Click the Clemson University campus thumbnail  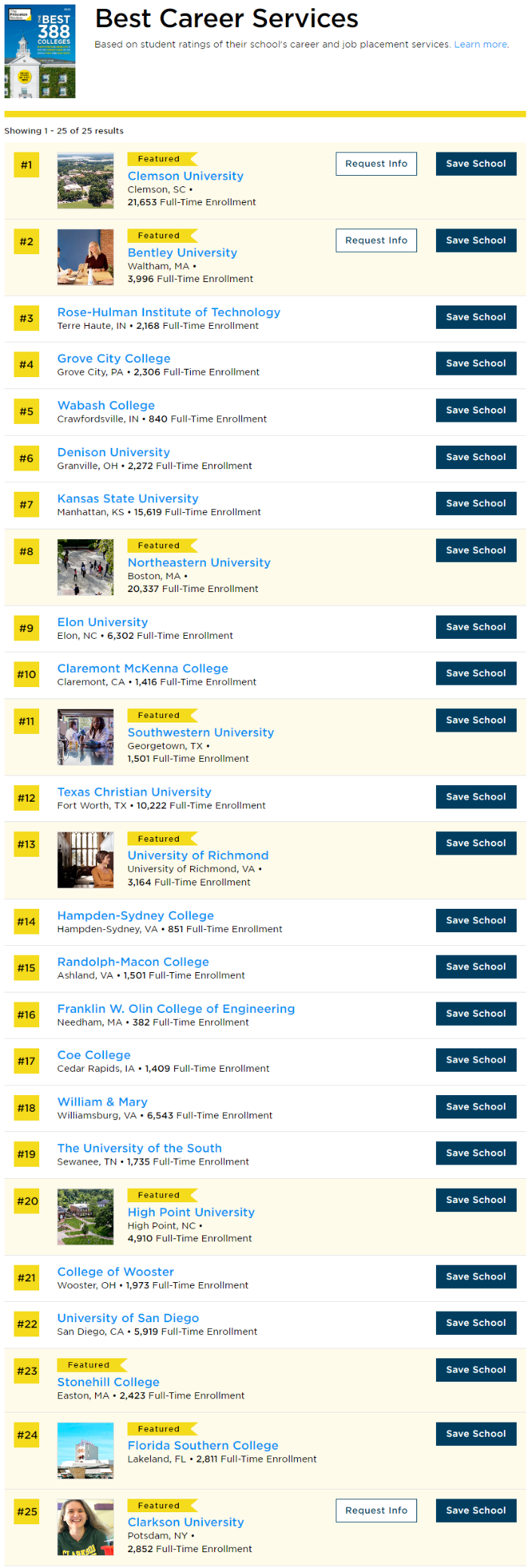pyautogui.click(x=85, y=181)
